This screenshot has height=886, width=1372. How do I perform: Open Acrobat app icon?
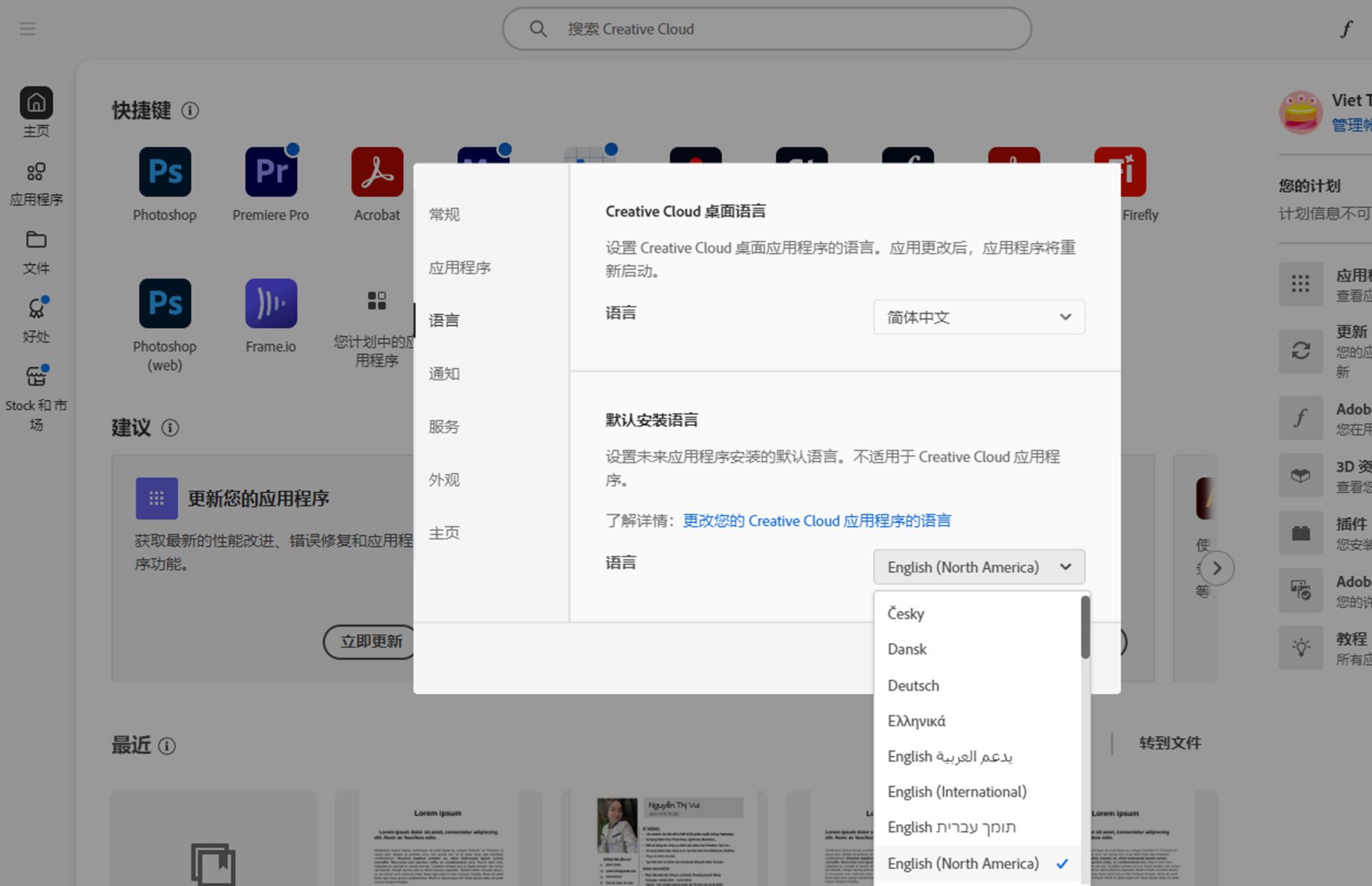click(x=377, y=172)
